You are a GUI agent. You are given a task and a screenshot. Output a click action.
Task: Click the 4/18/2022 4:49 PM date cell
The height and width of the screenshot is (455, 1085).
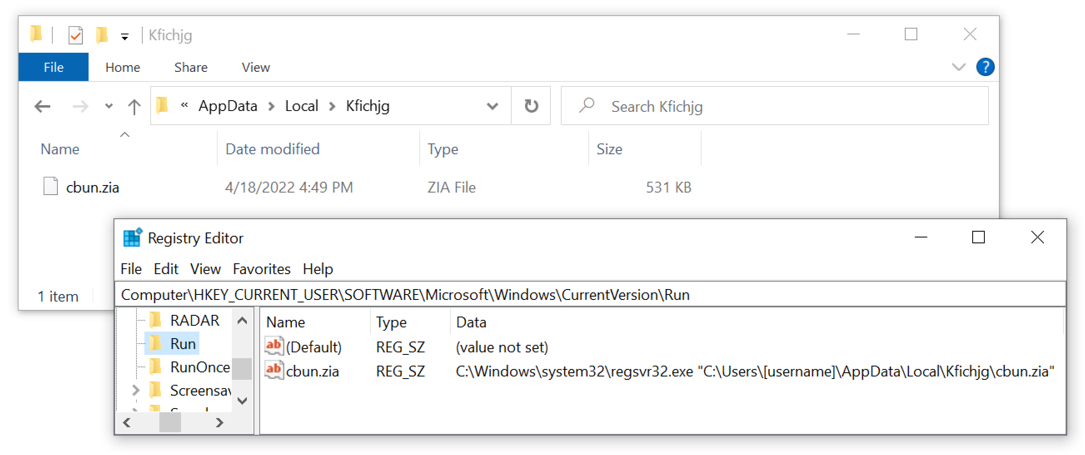coord(289,187)
